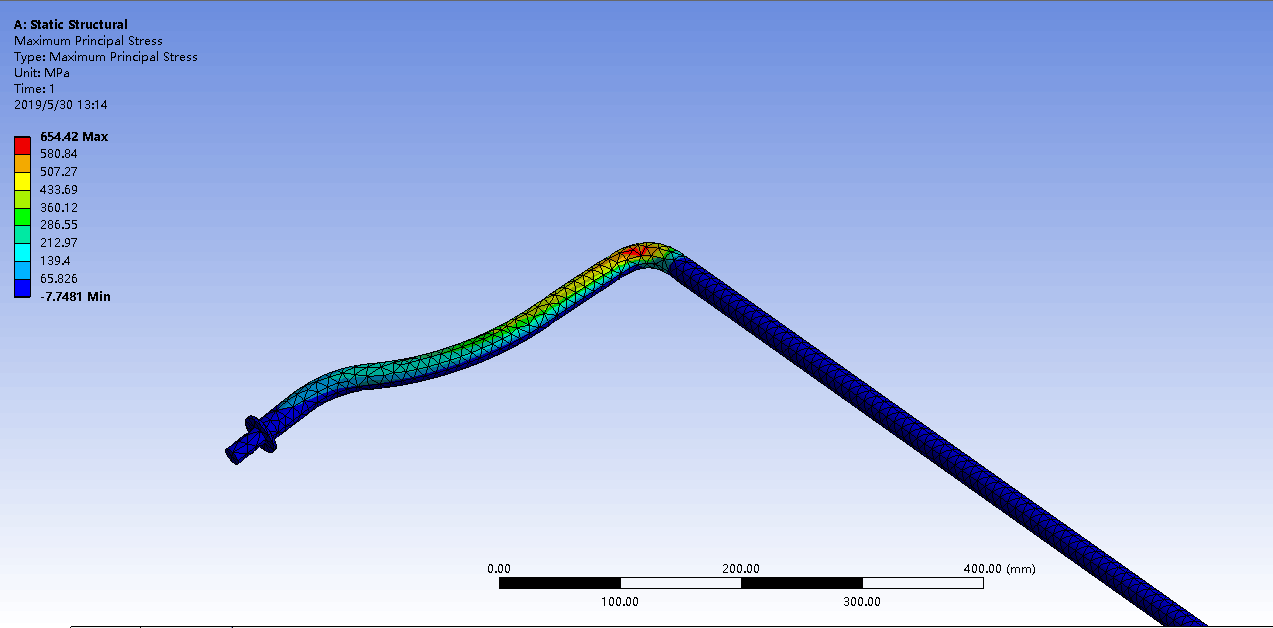Click the '139.4' legend value
The height and width of the screenshot is (628, 1273).
(56, 260)
